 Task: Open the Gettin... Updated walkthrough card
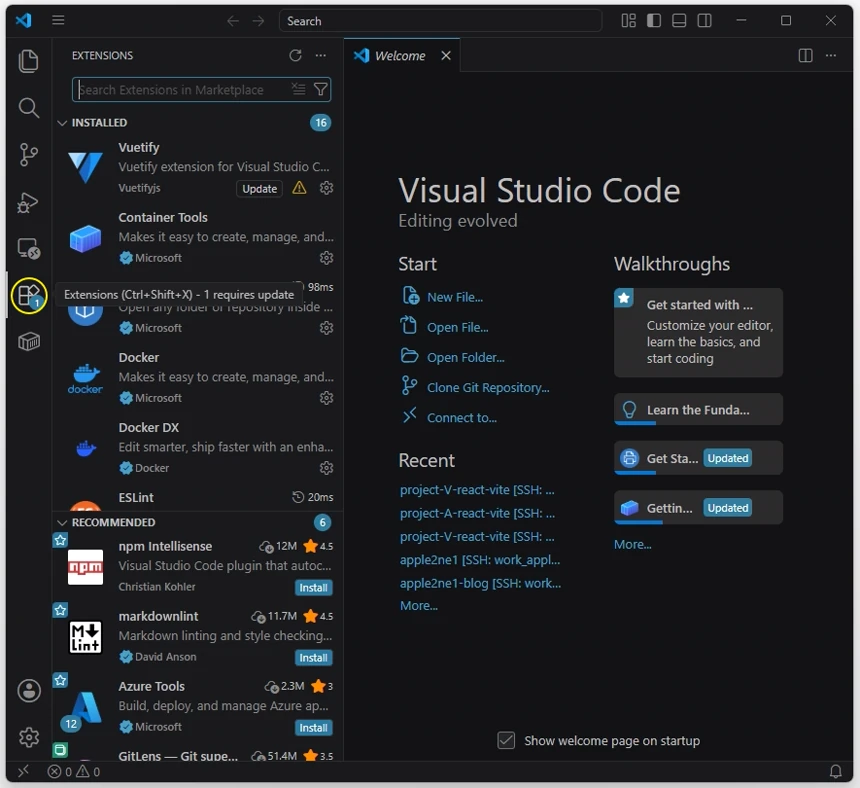(x=698, y=507)
